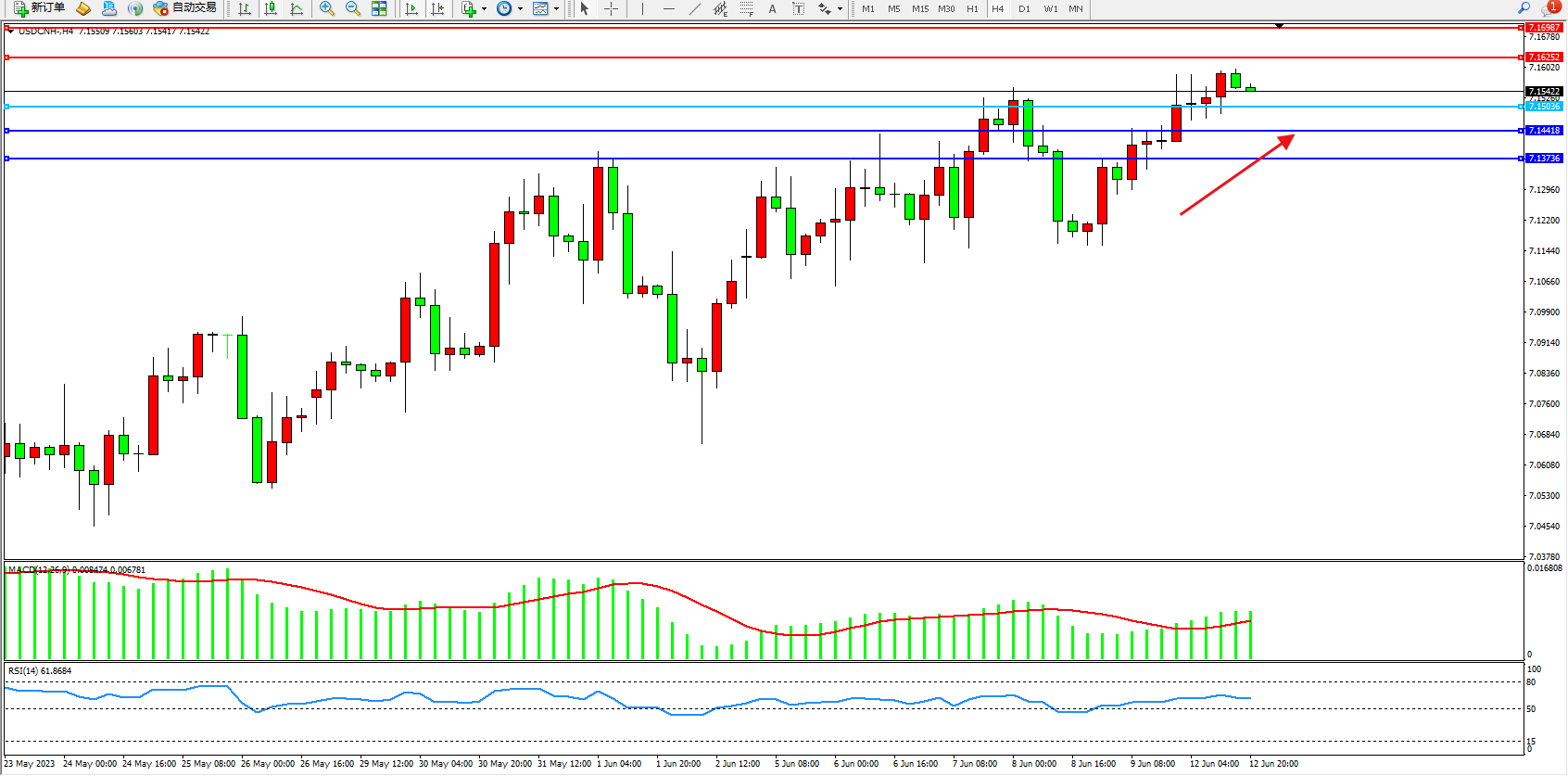Select the D1 timeframe
The height and width of the screenshot is (776, 1568).
click(x=1024, y=8)
